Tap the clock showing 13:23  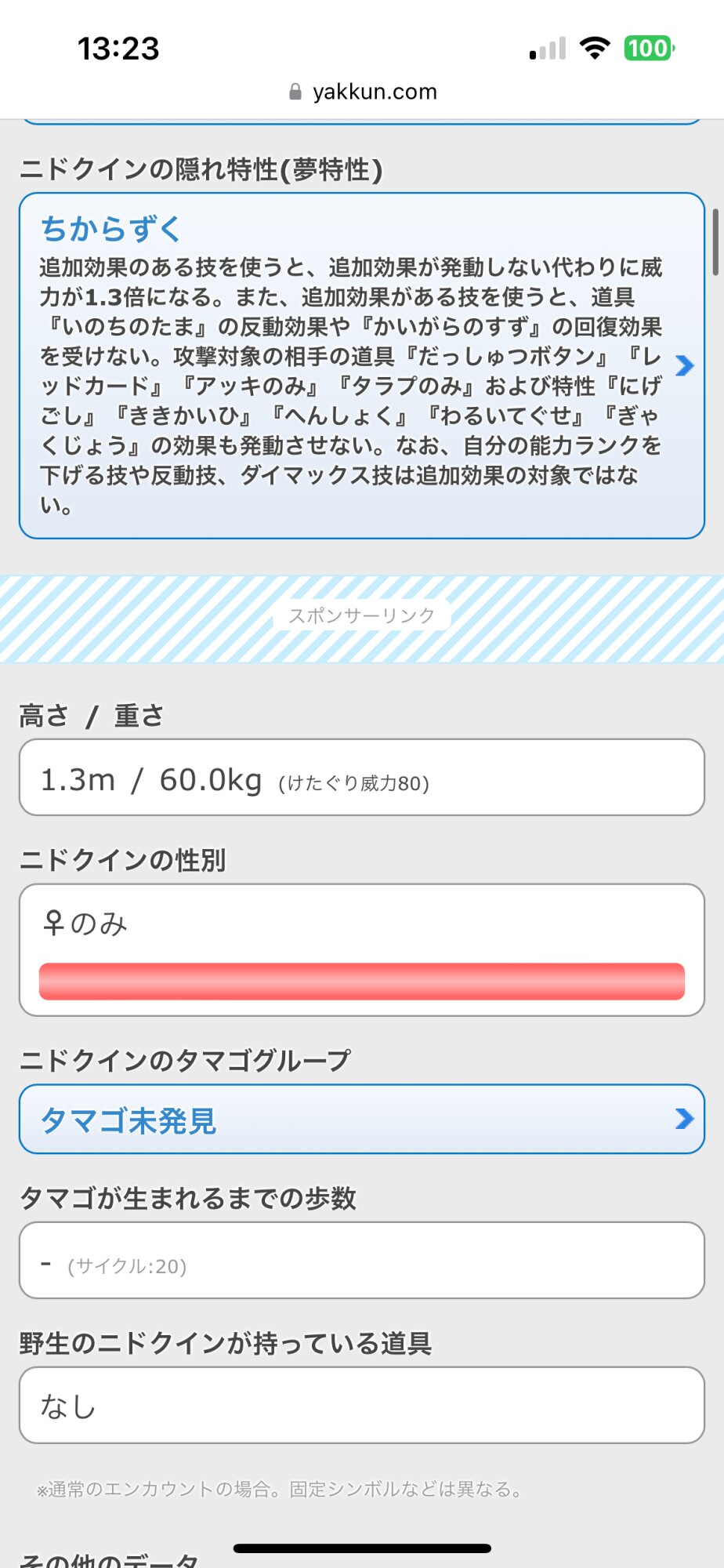[118, 49]
